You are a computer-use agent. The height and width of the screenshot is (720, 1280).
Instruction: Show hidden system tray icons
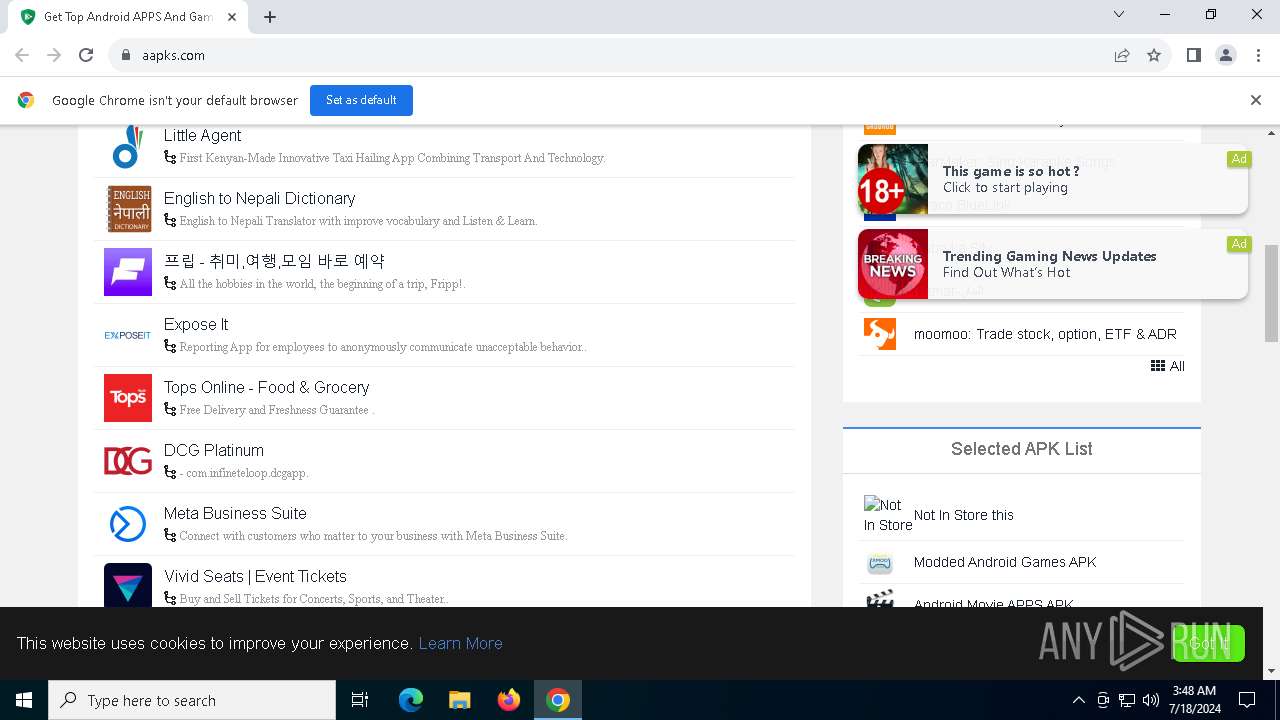click(1078, 700)
